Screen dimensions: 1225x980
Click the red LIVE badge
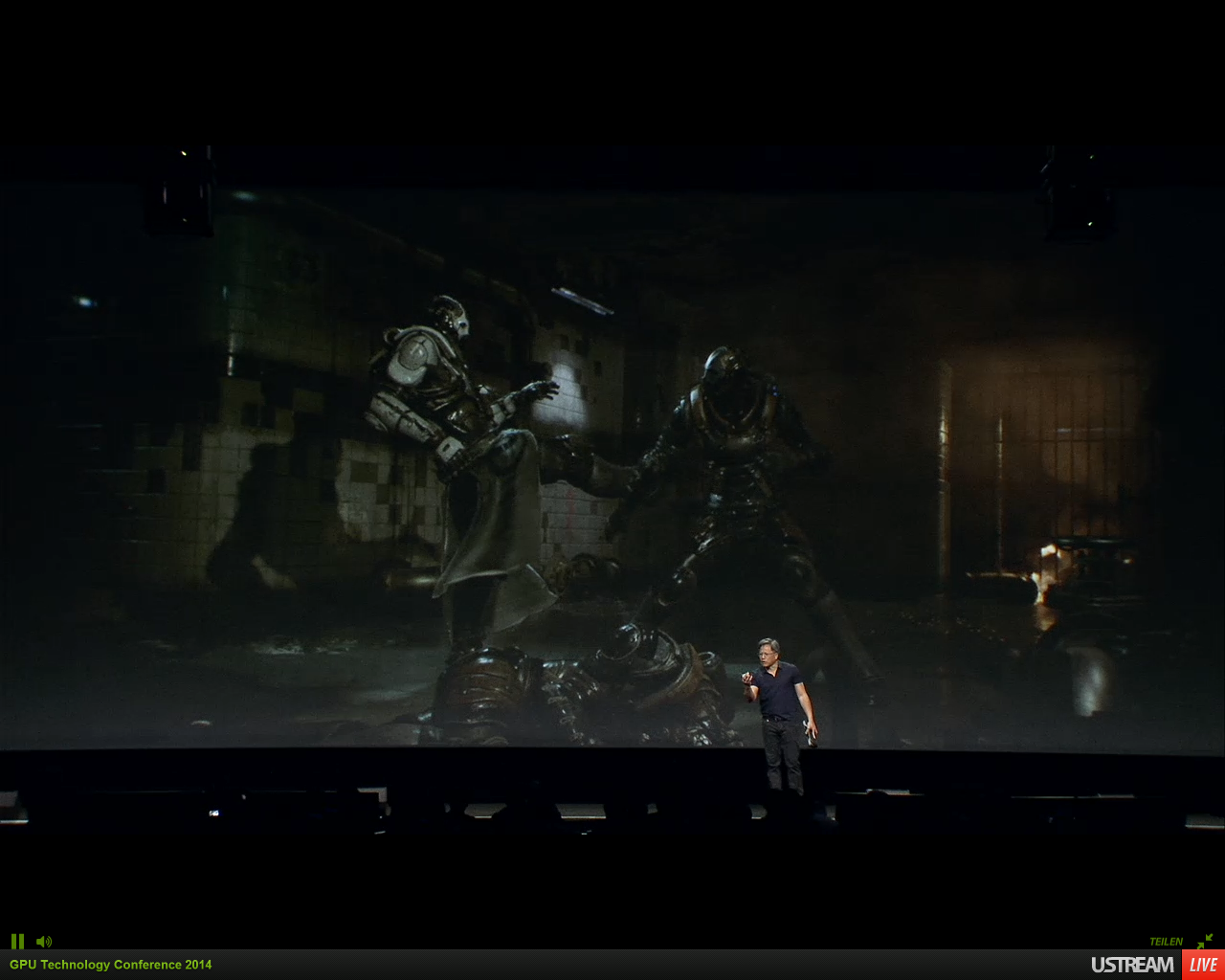1203,965
